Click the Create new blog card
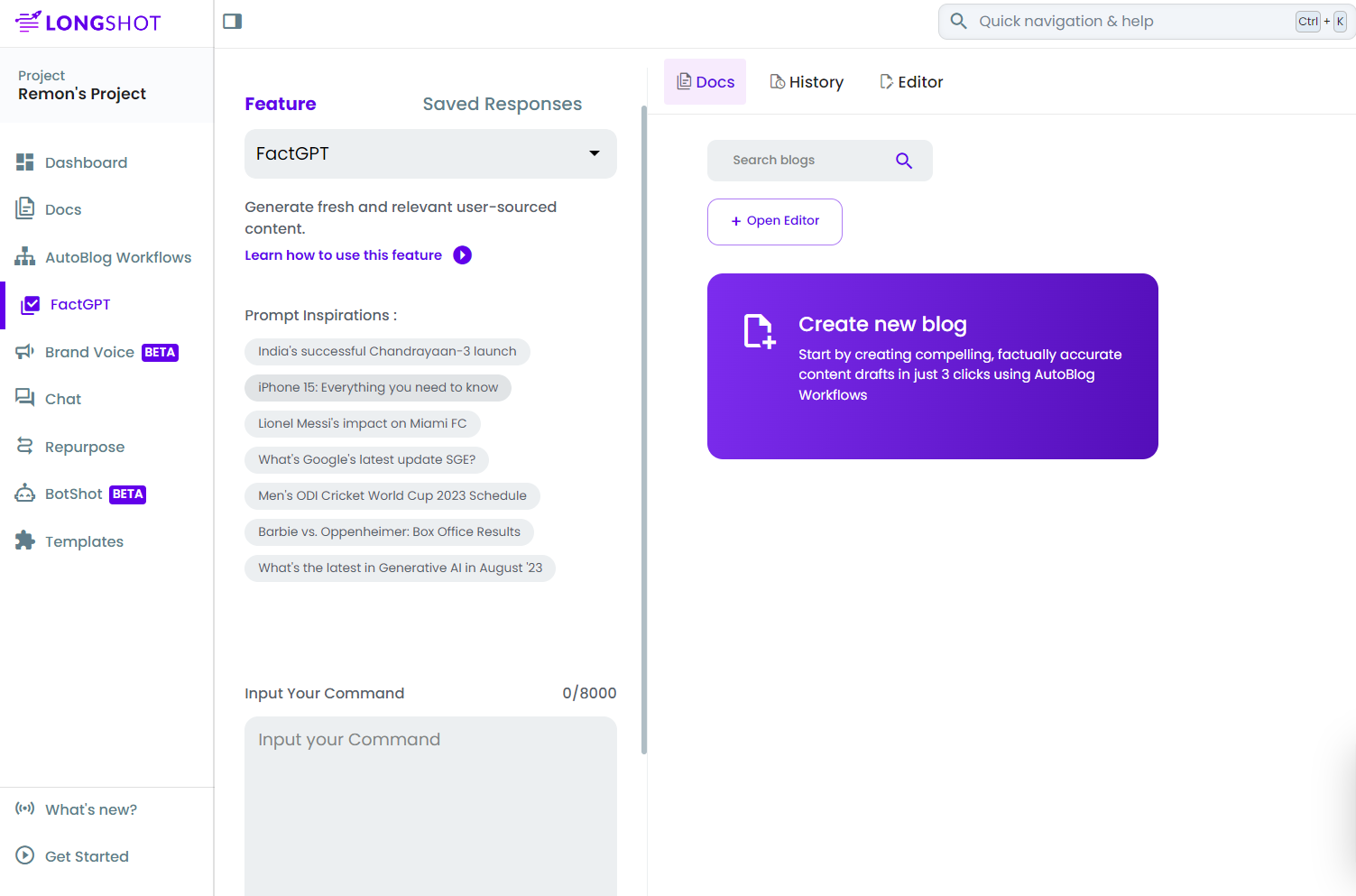Screen dimensions: 1356x896 point(932,366)
